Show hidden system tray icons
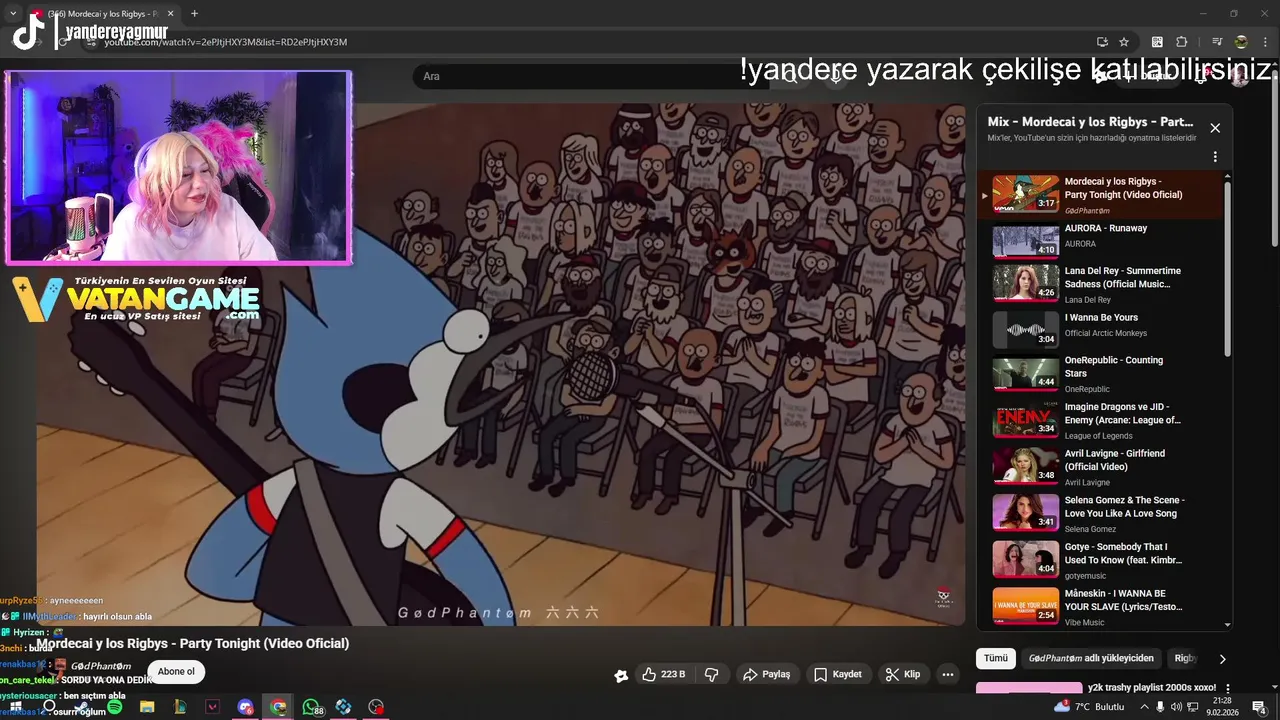Screen dimensions: 1280x720 pyautogui.click(x=1145, y=707)
